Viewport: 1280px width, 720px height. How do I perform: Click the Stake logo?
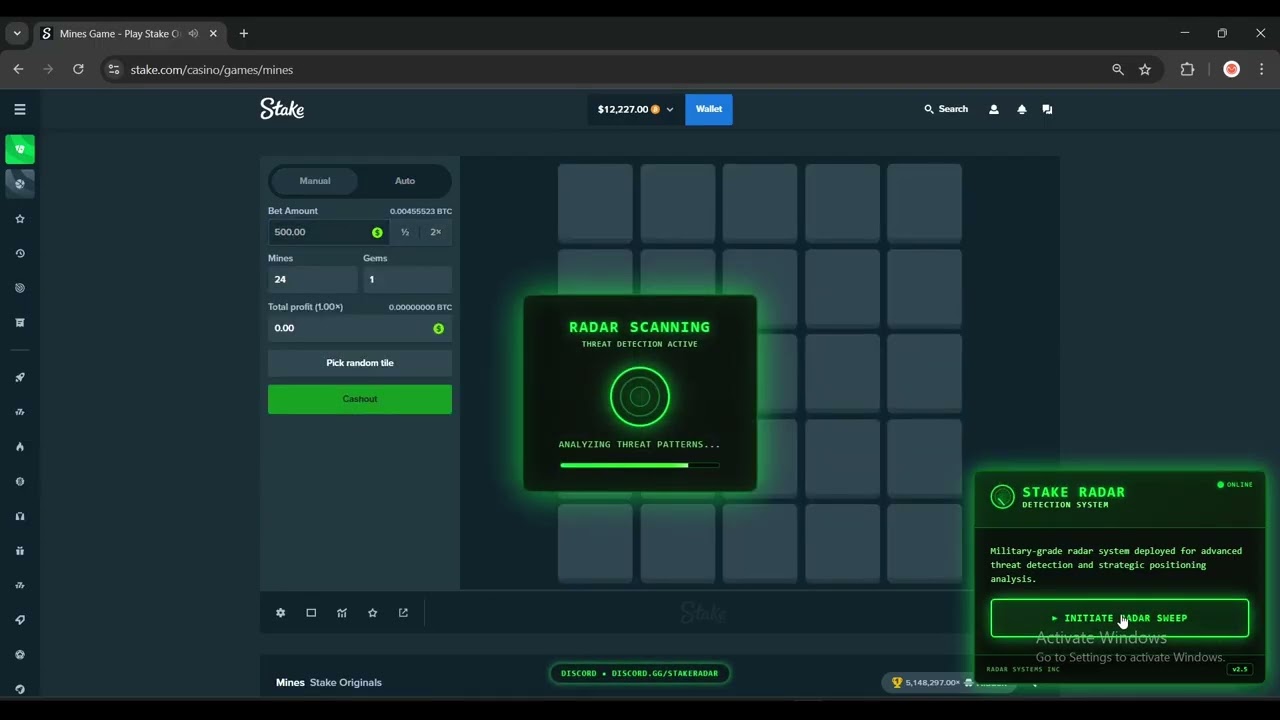coord(282,109)
